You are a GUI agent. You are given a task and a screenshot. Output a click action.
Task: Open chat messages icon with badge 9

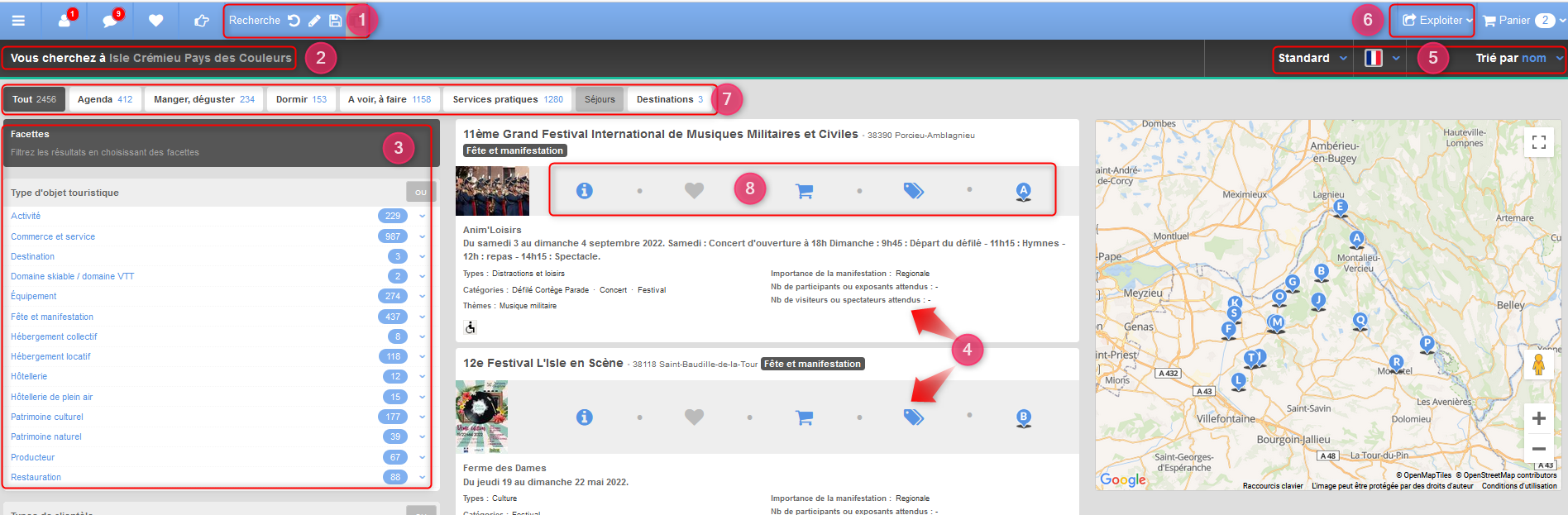point(111,20)
